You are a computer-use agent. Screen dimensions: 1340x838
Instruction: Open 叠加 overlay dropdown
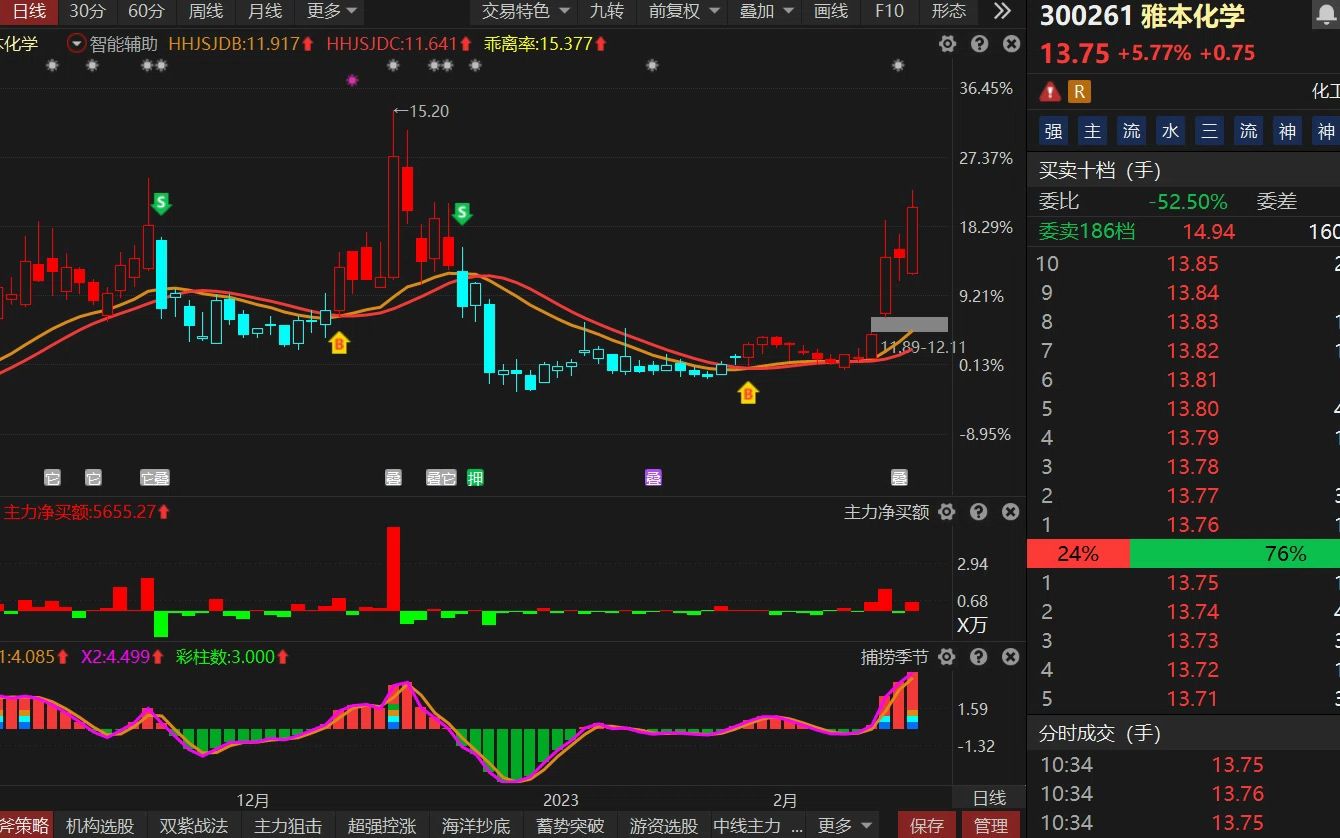click(766, 11)
